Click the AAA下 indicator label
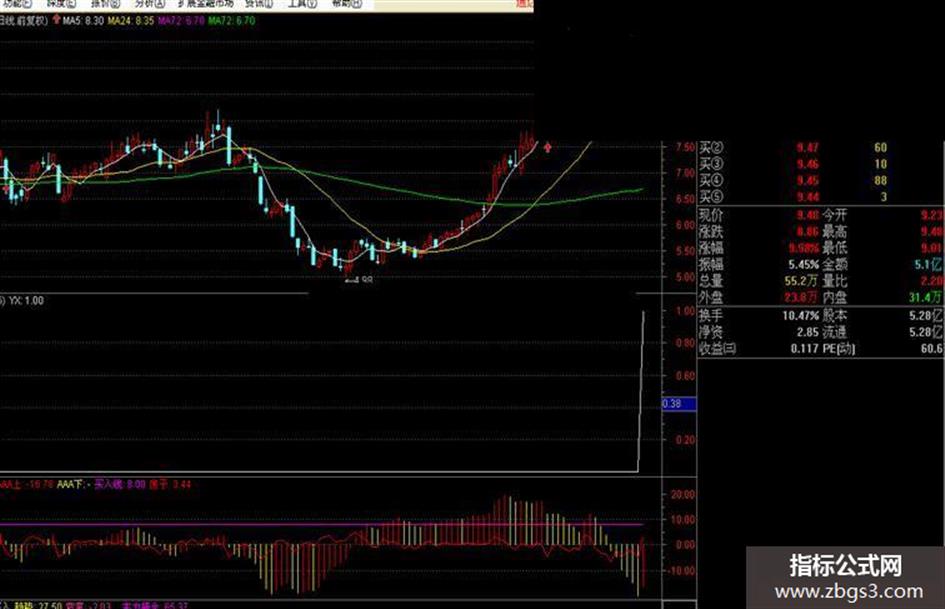The image size is (945, 609). coord(74,484)
